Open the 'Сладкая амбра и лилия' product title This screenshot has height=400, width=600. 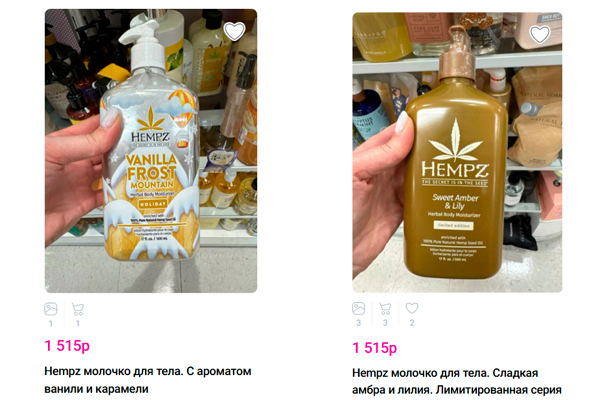point(457,382)
